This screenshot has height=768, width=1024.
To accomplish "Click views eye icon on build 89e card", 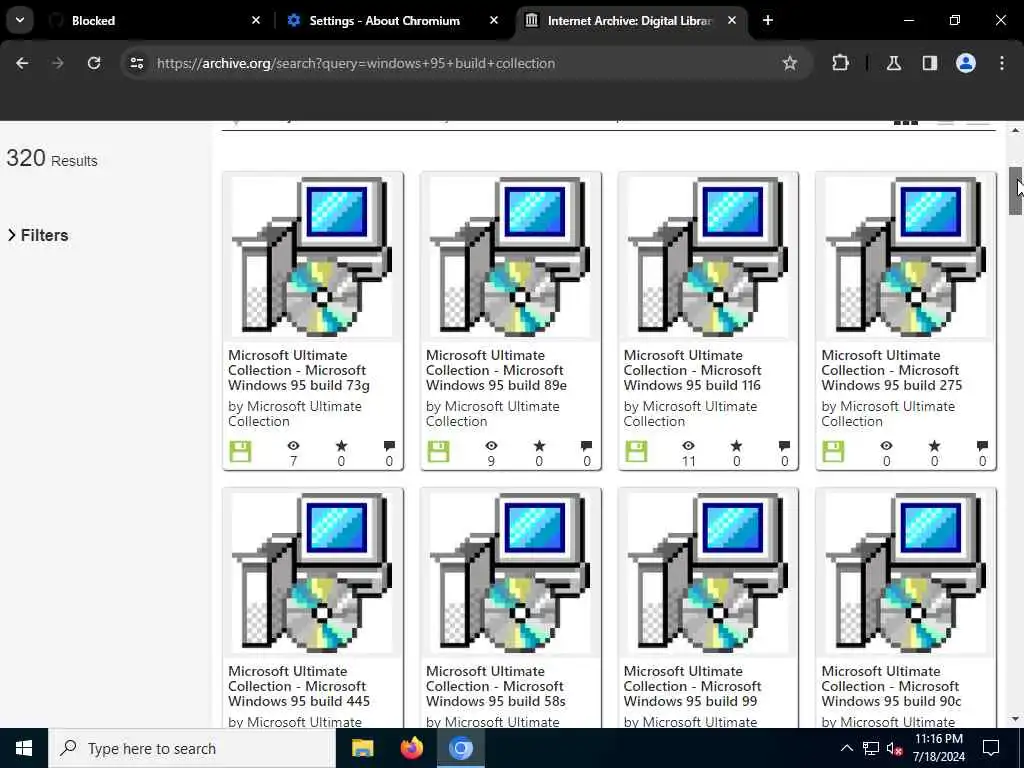I will coord(491,445).
